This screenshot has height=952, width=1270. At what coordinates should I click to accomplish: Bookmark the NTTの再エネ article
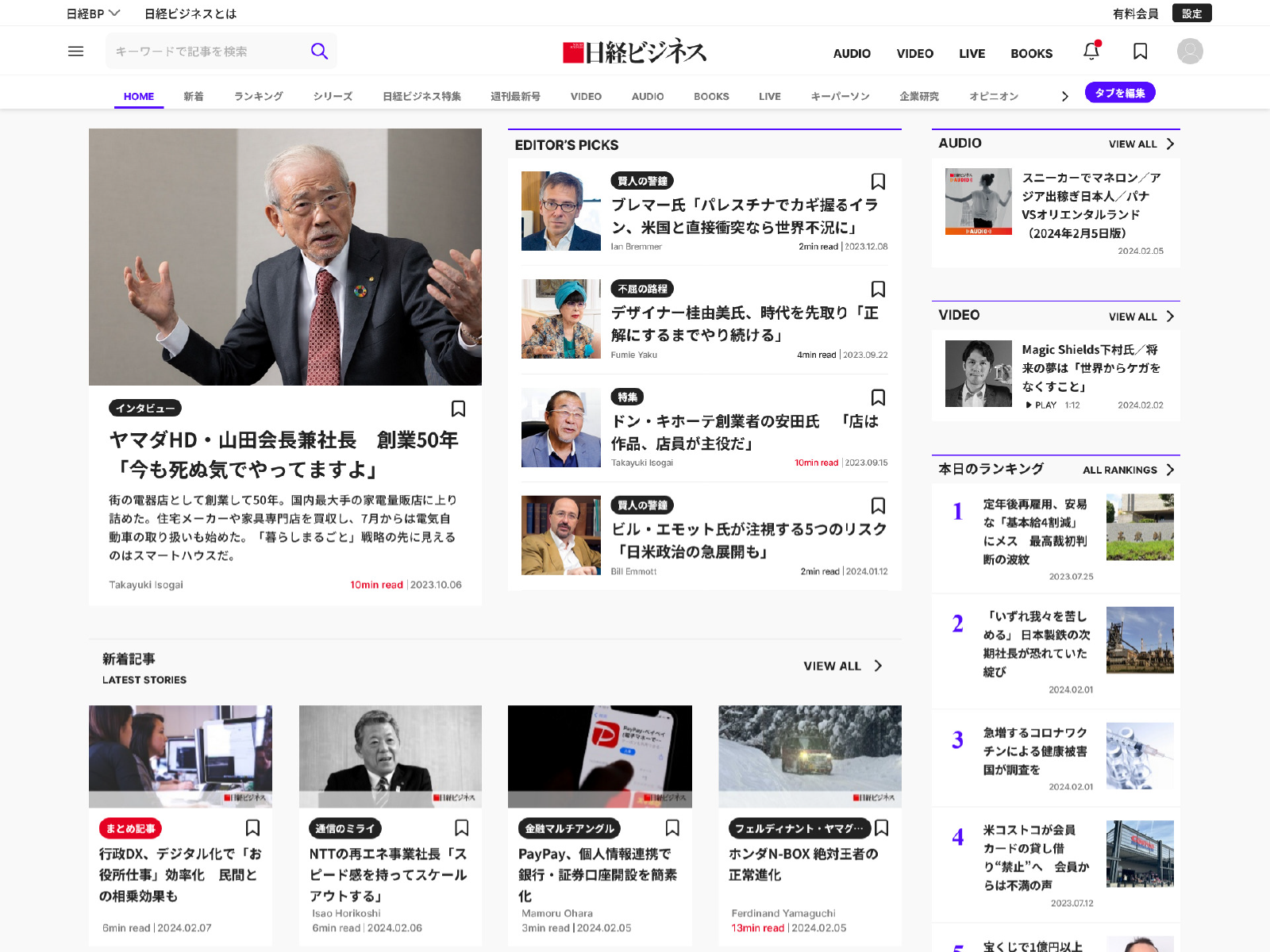[461, 828]
